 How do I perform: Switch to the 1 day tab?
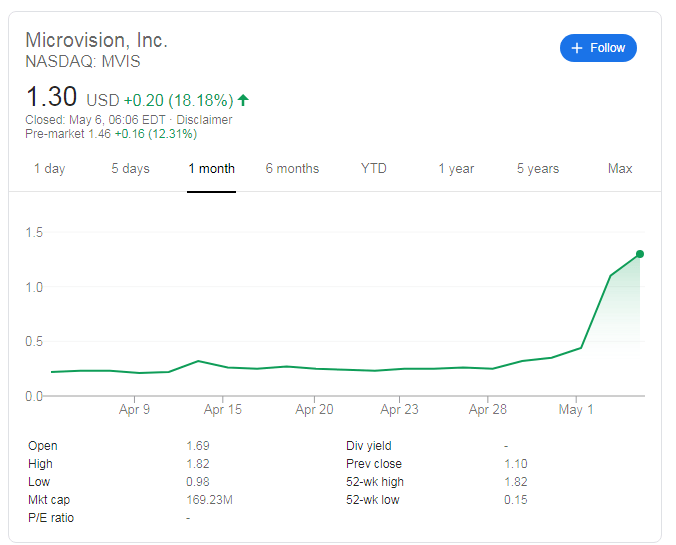tap(50, 169)
